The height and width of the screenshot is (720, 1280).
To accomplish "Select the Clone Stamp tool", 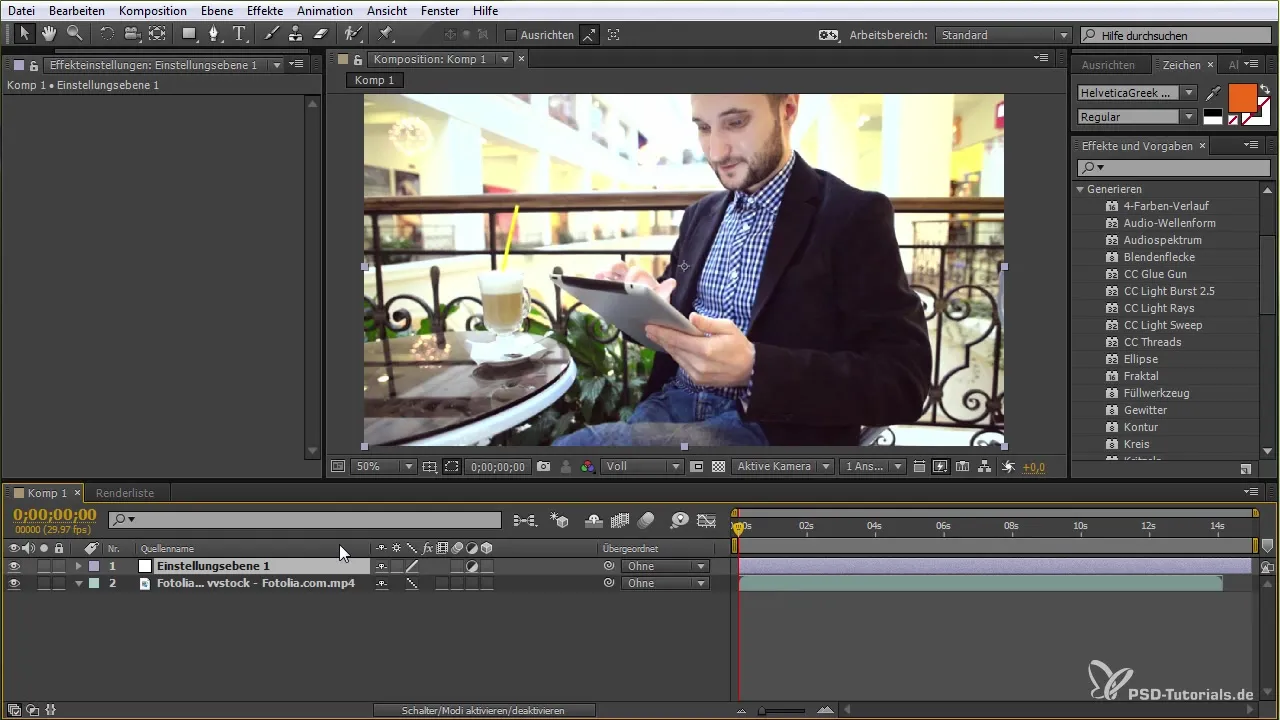I will (295, 34).
